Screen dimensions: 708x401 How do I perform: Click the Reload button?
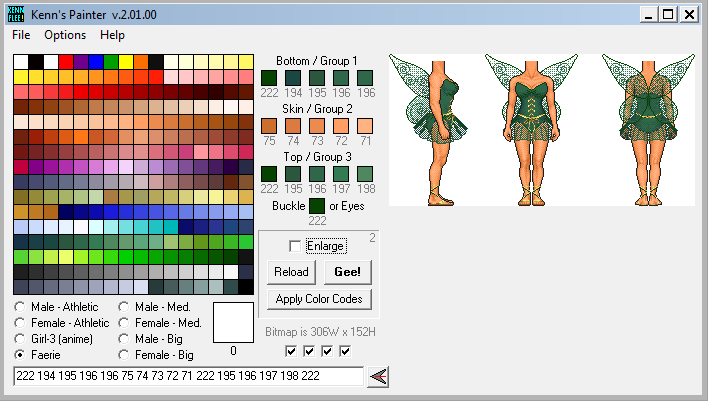[291, 272]
